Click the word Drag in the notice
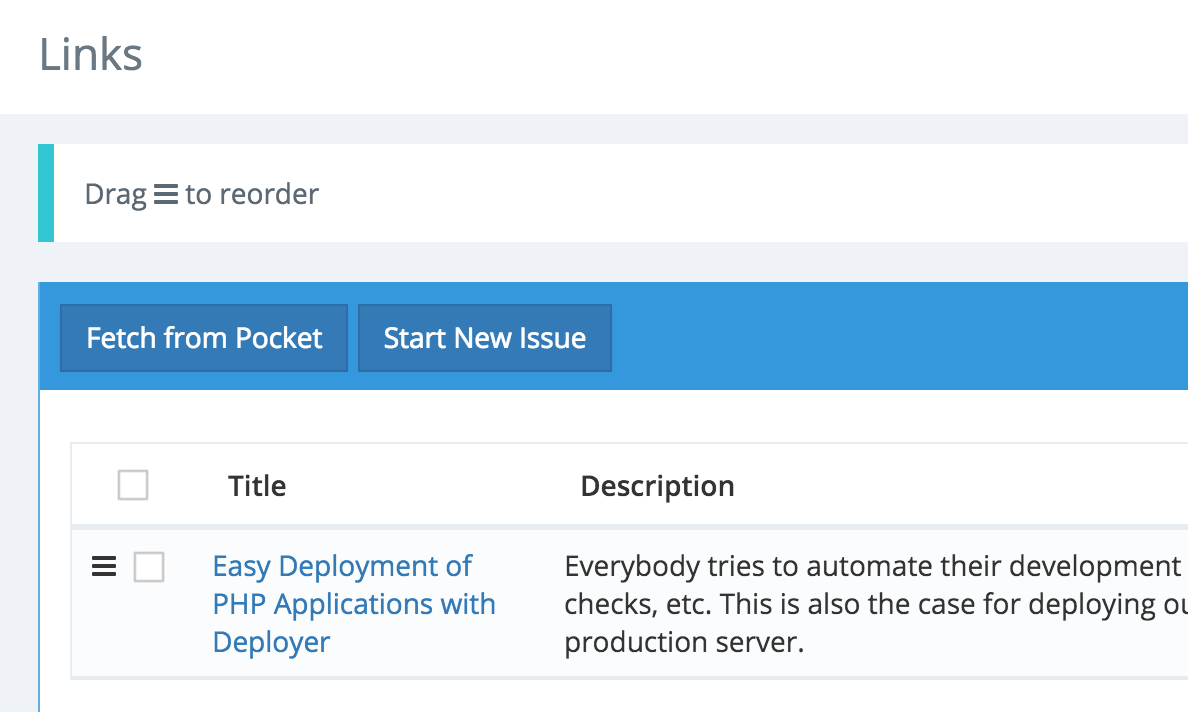 116,194
